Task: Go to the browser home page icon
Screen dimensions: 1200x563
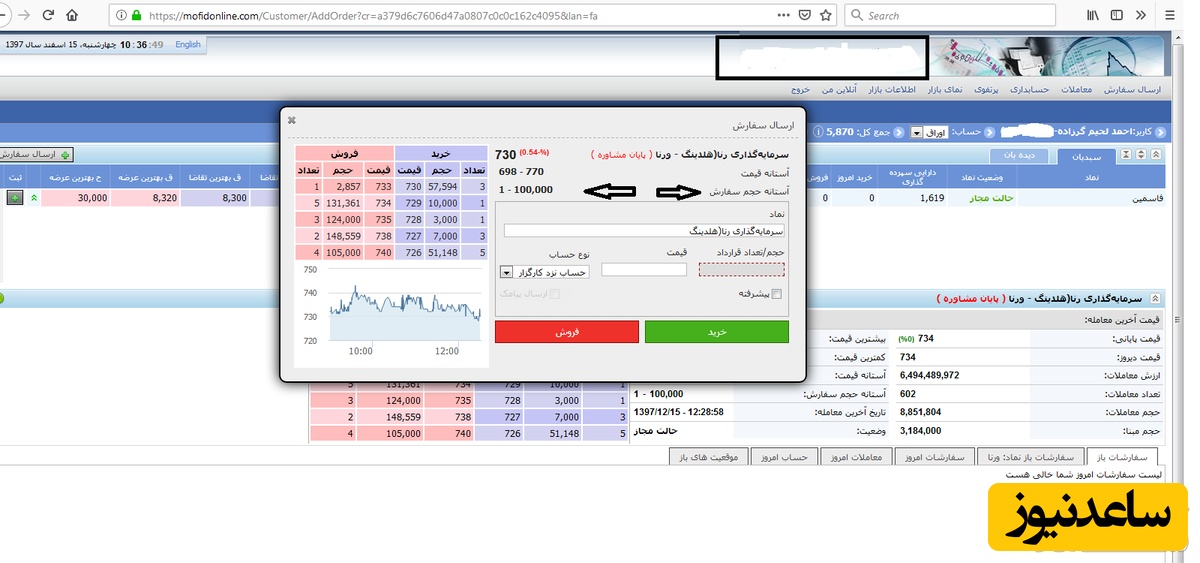Action: tap(72, 16)
